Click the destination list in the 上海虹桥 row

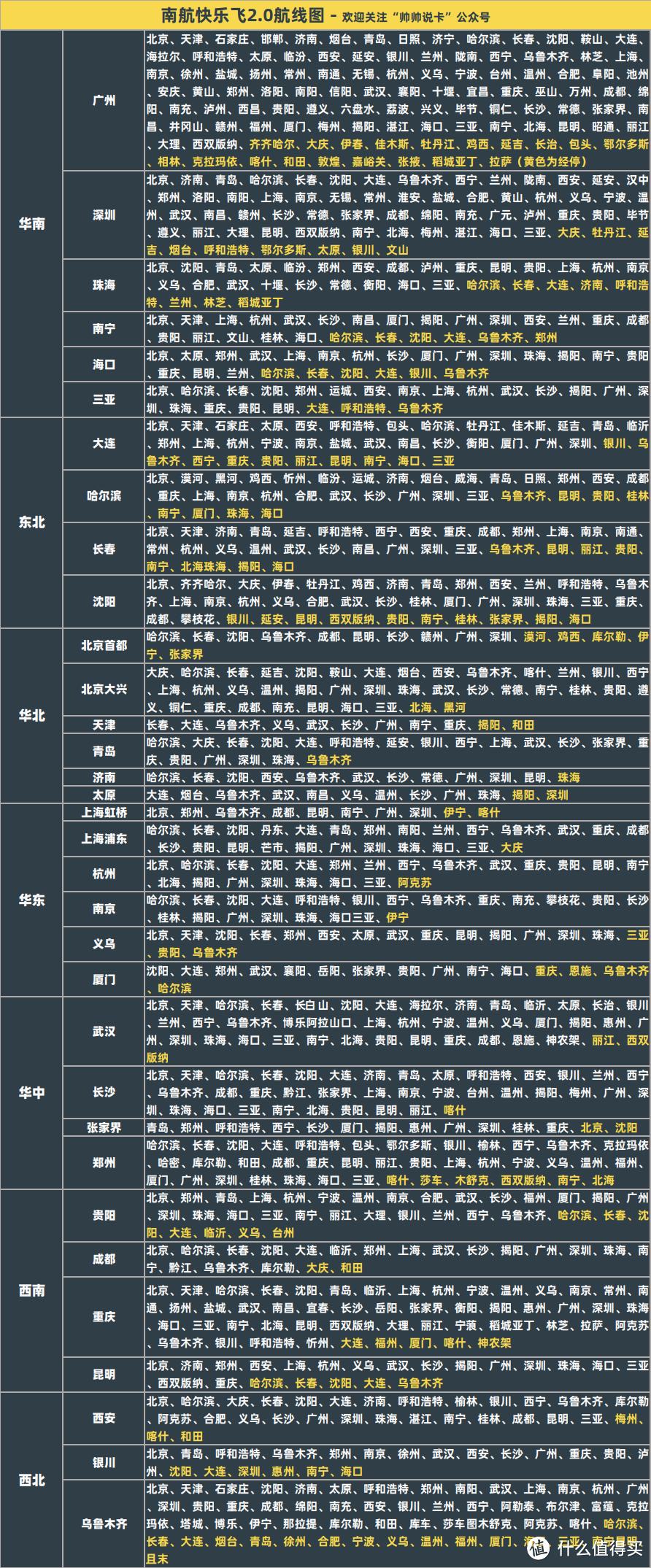coord(398,812)
